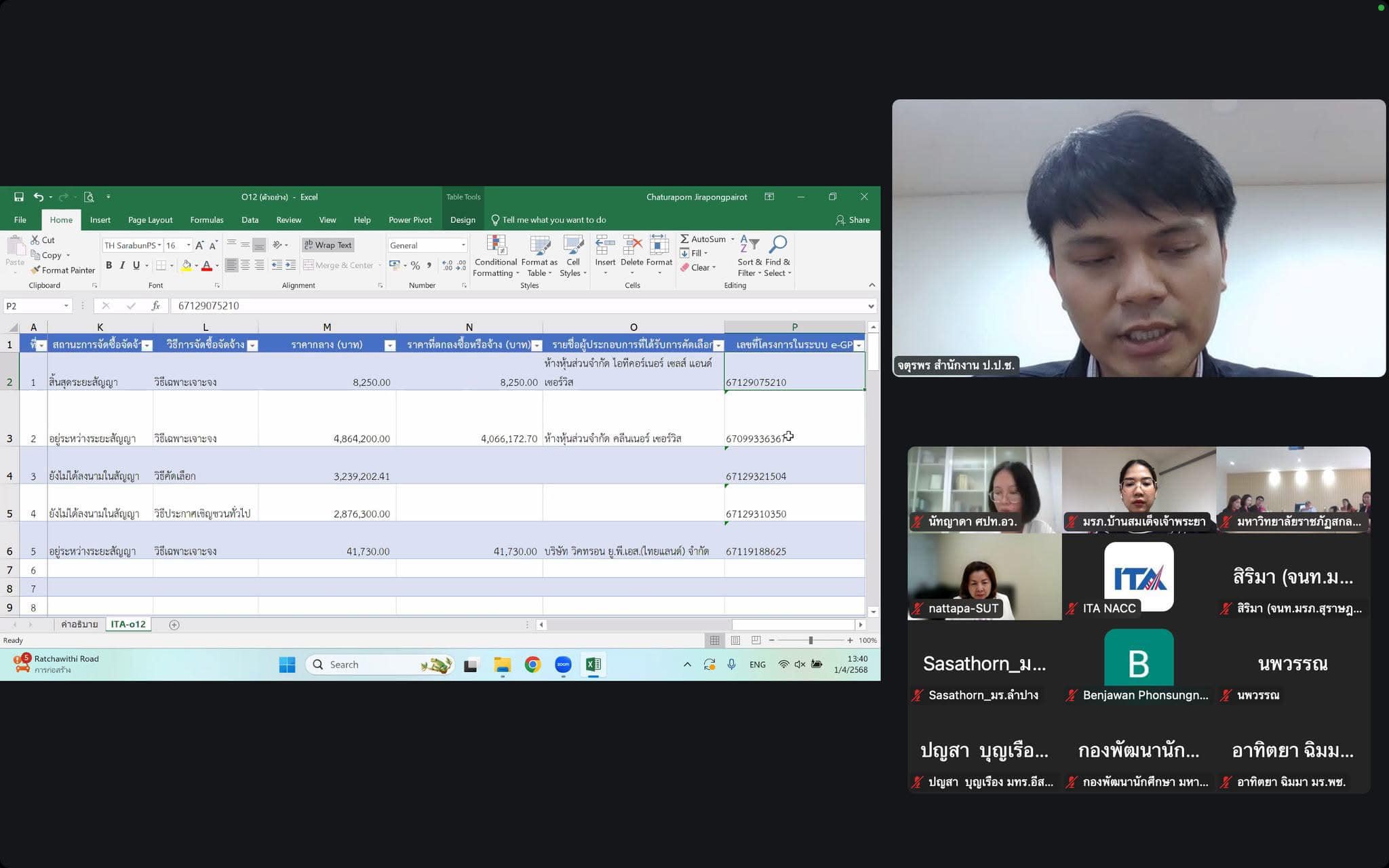This screenshot has width=1389, height=868.
Task: Click the Fill Color bucket swatch
Action: pos(187,266)
